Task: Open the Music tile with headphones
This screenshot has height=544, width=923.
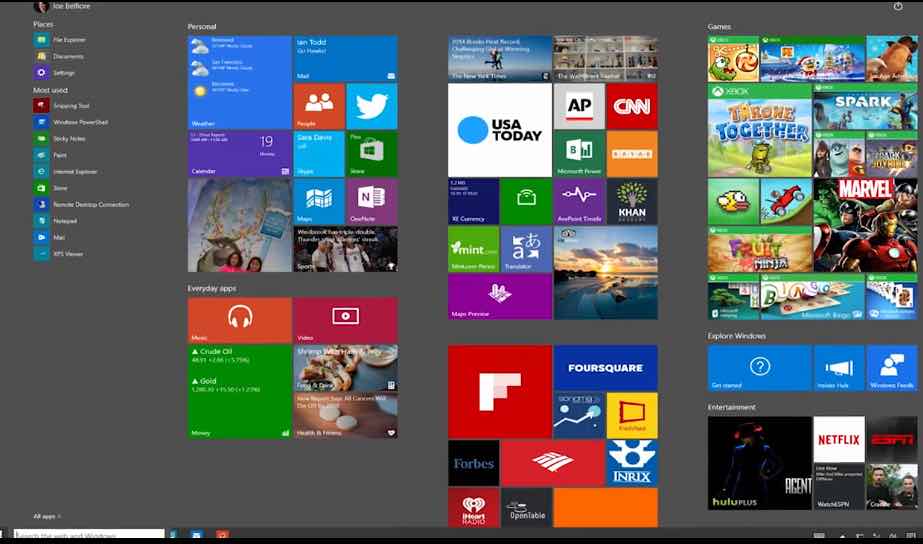Action: pyautogui.click(x=239, y=320)
